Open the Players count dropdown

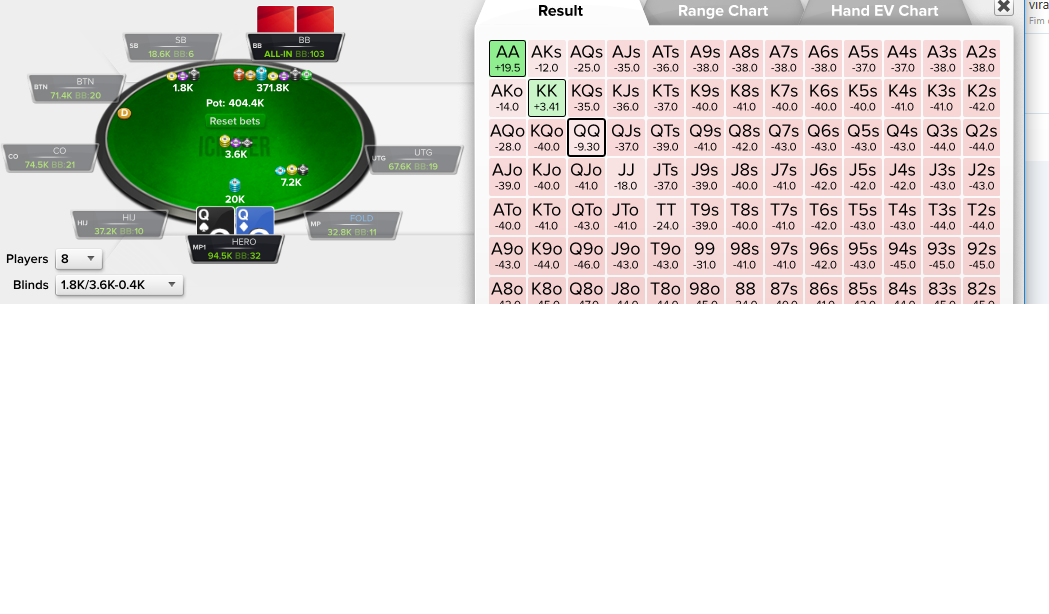pyautogui.click(x=78, y=259)
